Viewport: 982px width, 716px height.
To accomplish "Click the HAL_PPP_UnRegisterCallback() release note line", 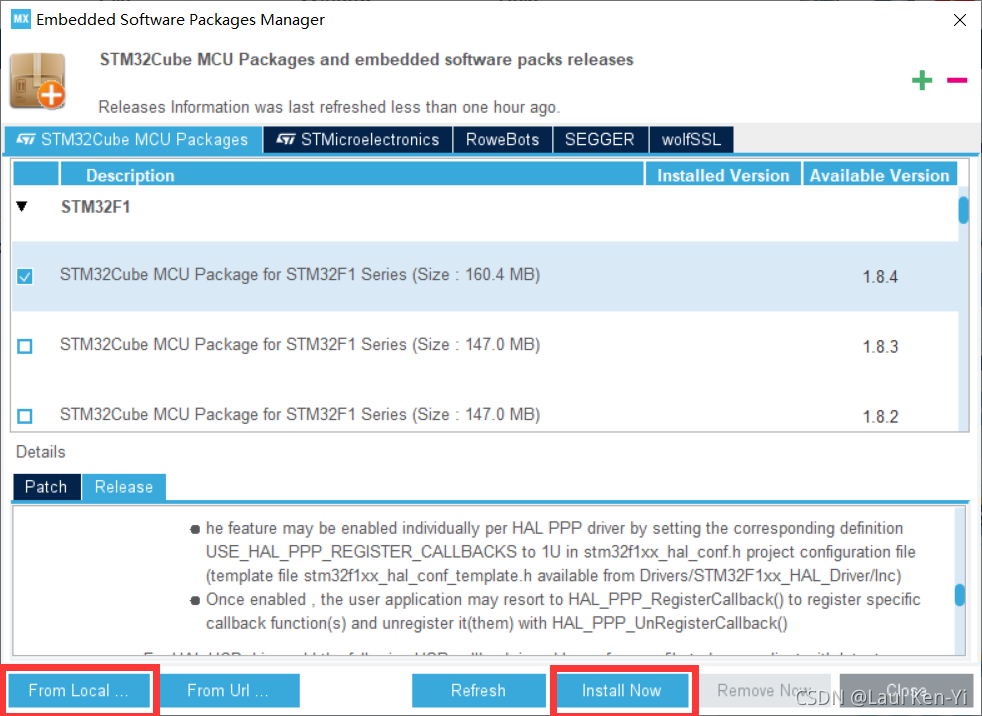I will [x=497, y=623].
